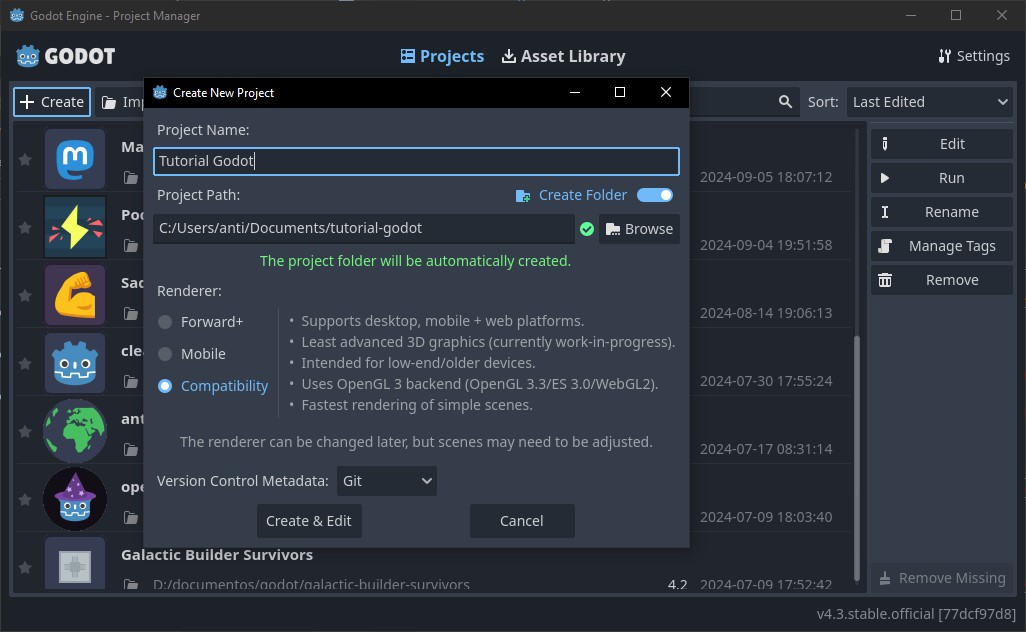This screenshot has height=632, width=1026.
Task: Switch to the Asset Library tab
Action: click(563, 56)
